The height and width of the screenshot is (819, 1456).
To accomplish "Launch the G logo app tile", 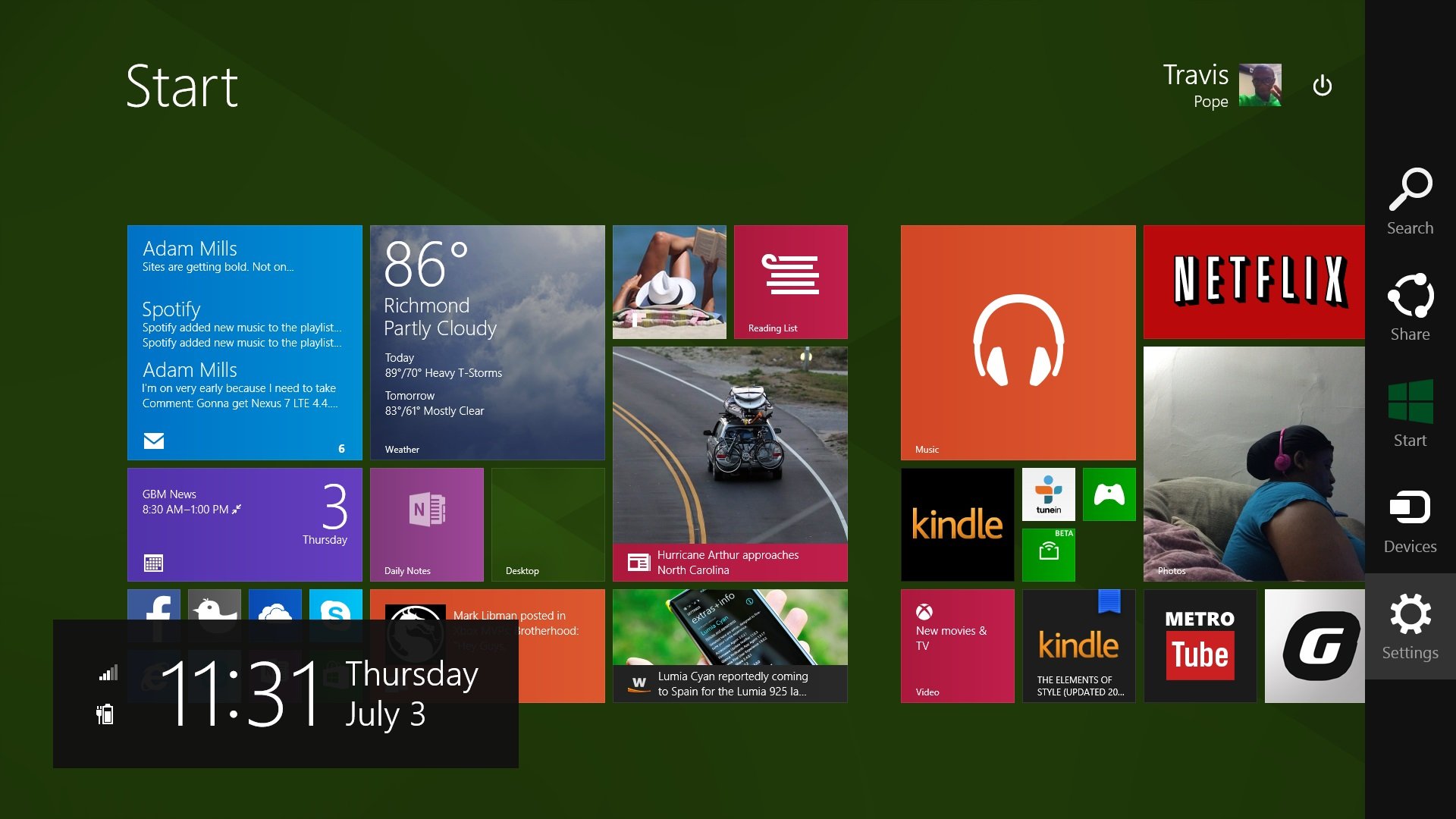I will 1315,646.
